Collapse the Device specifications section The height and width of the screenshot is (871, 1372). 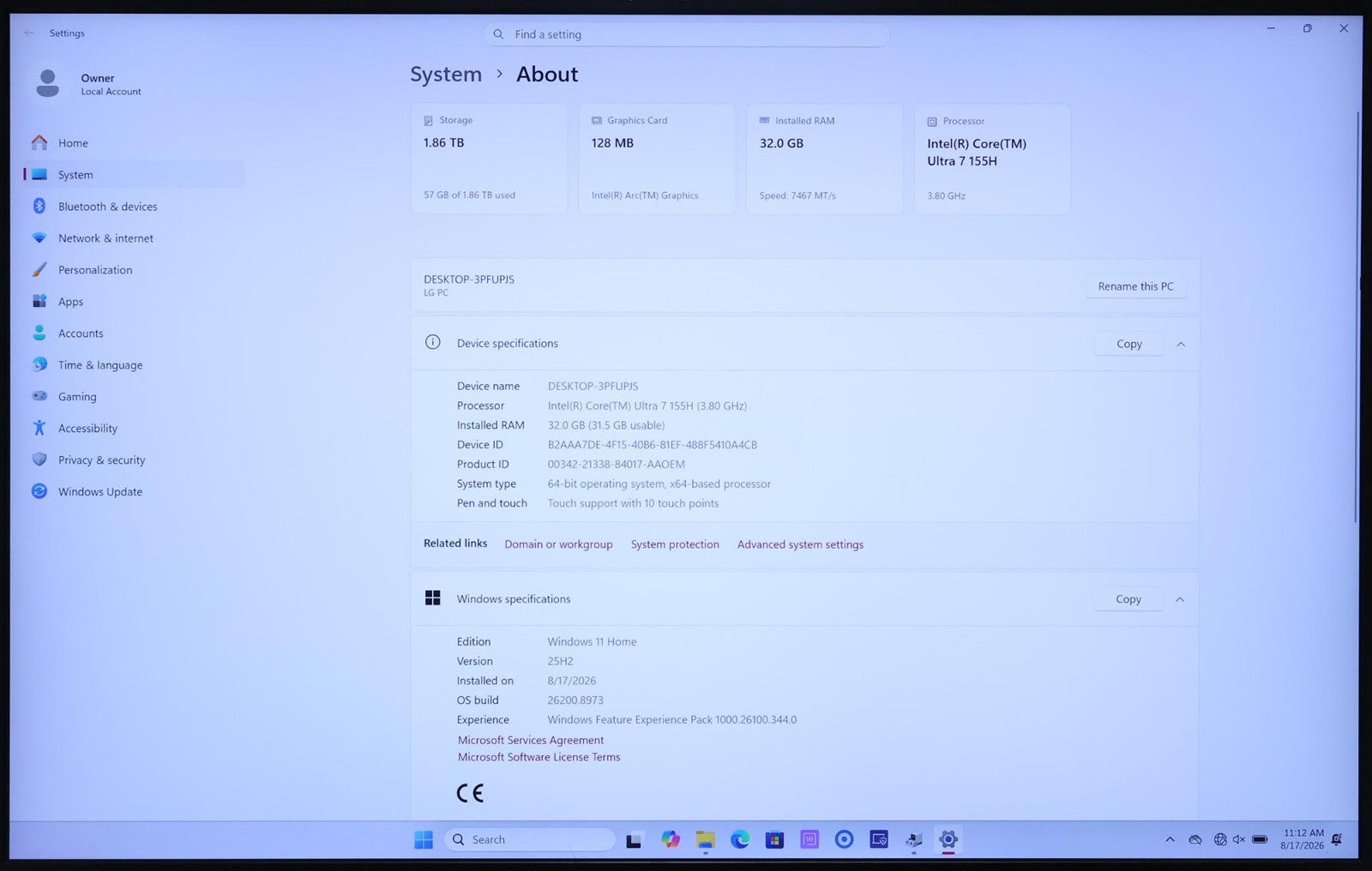[x=1181, y=344]
